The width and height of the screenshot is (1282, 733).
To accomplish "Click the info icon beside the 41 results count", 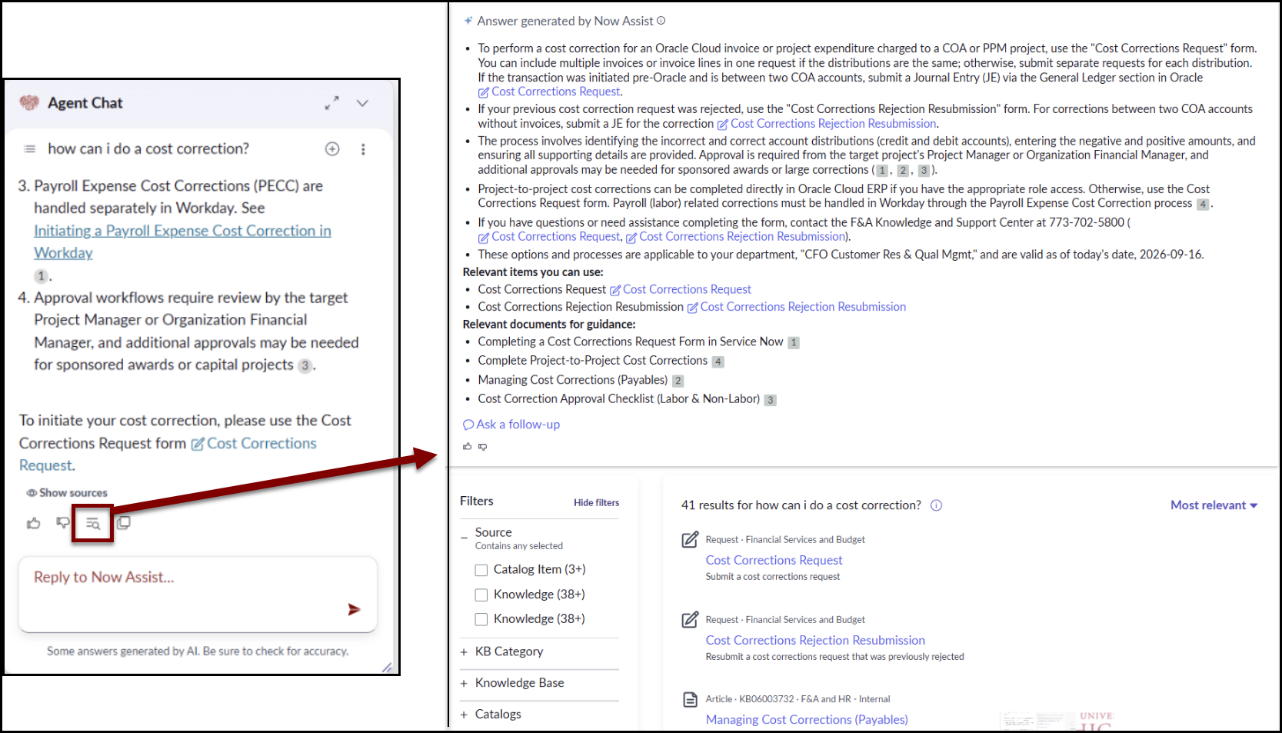I will [936, 505].
